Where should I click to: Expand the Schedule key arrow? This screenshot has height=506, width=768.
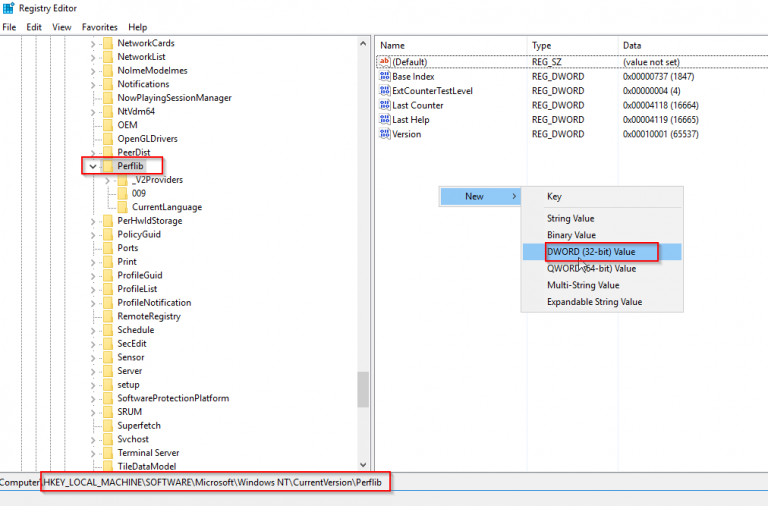pos(92,330)
